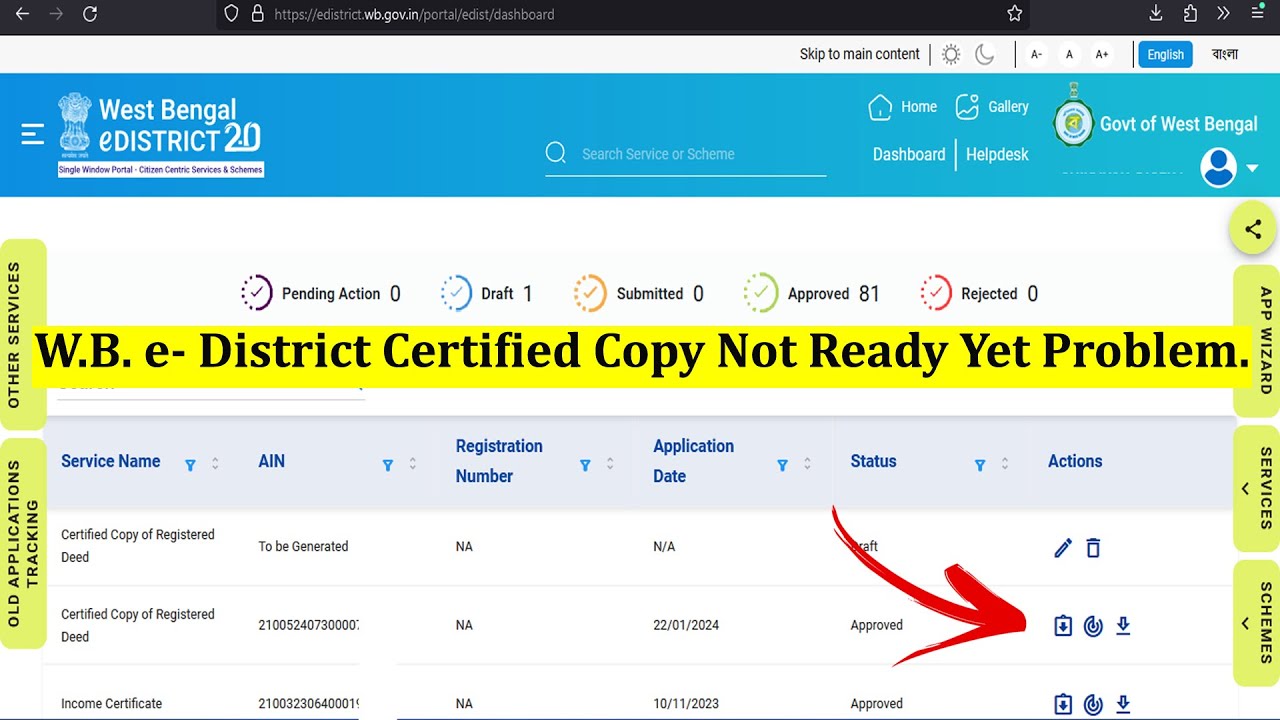Open Helpdesk menu item
The image size is (1280, 720).
pyautogui.click(x=997, y=154)
